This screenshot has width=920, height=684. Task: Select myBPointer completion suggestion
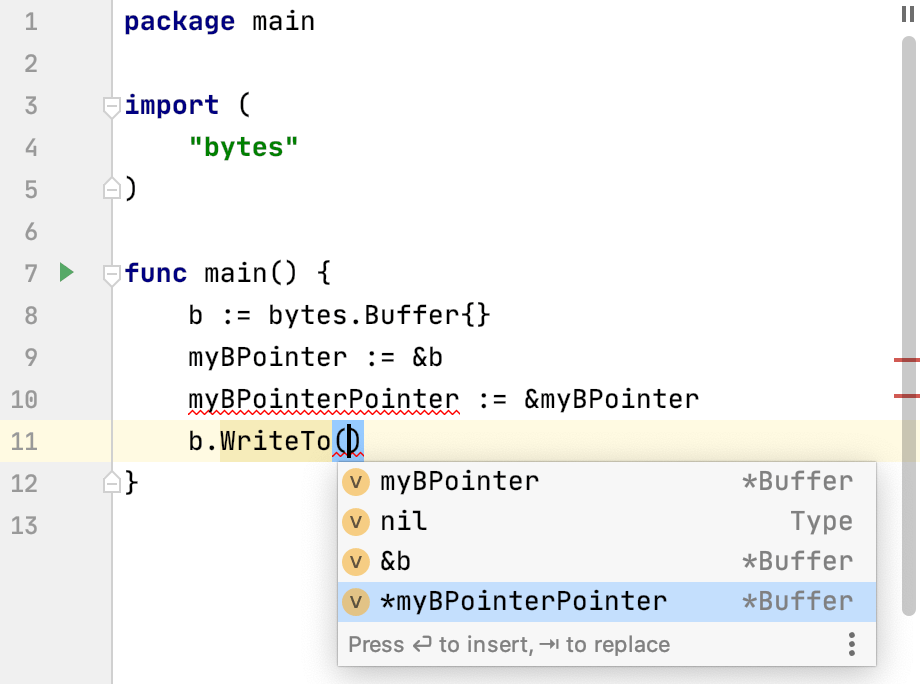click(607, 482)
